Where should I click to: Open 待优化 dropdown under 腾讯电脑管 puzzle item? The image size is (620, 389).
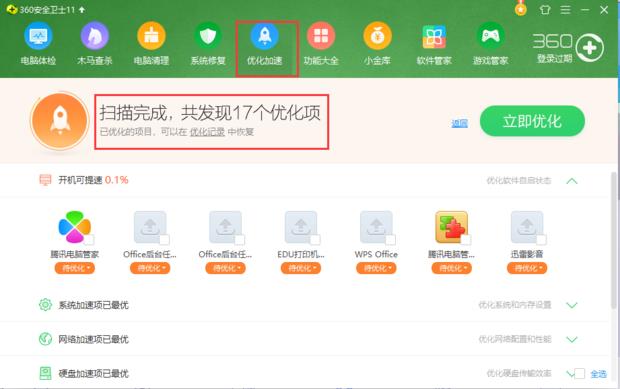452,268
